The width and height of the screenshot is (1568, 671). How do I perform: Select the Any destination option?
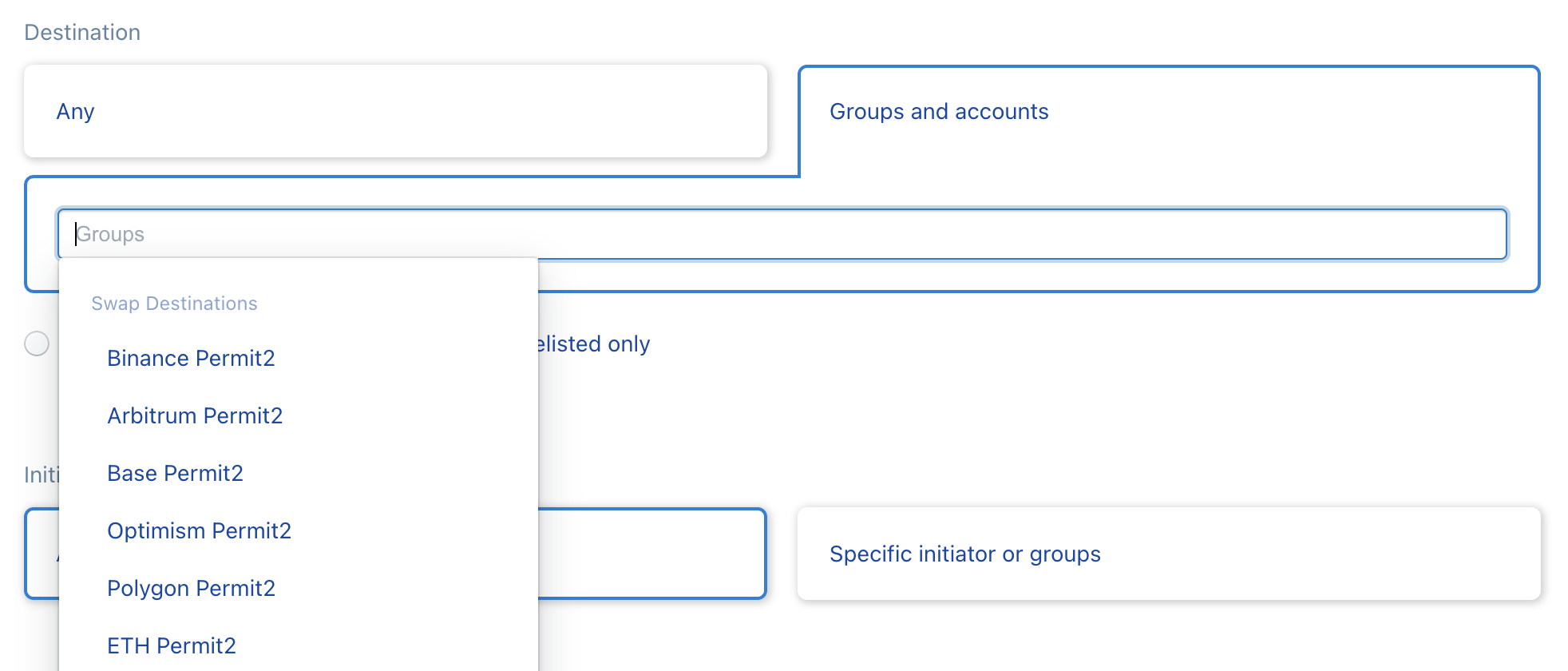click(x=395, y=111)
